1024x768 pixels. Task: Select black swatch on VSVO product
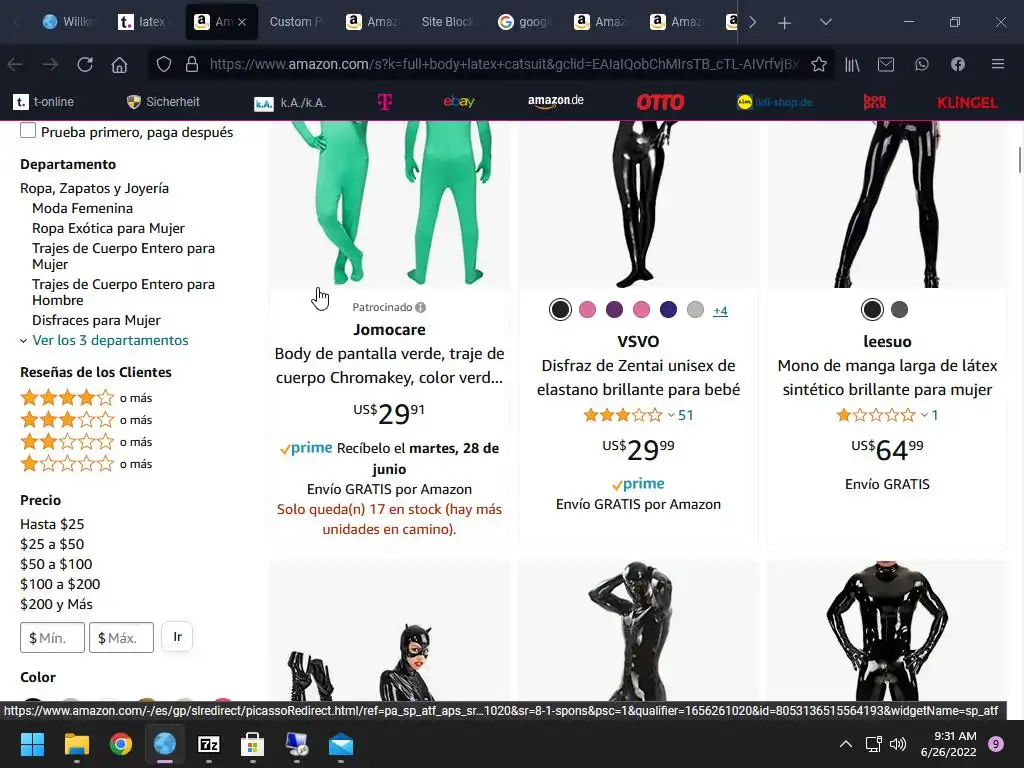point(560,310)
